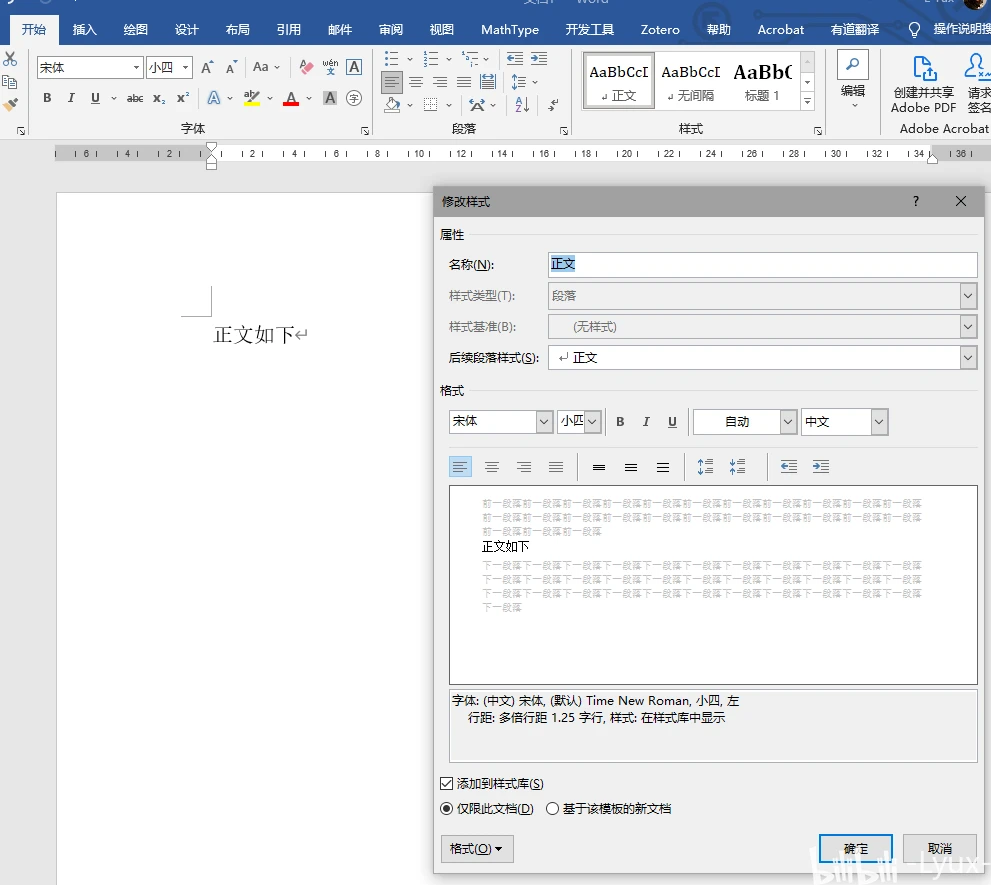The height and width of the screenshot is (885, 991).
Task: Open the Insert (插入) ribbon tab
Action: (x=84, y=30)
